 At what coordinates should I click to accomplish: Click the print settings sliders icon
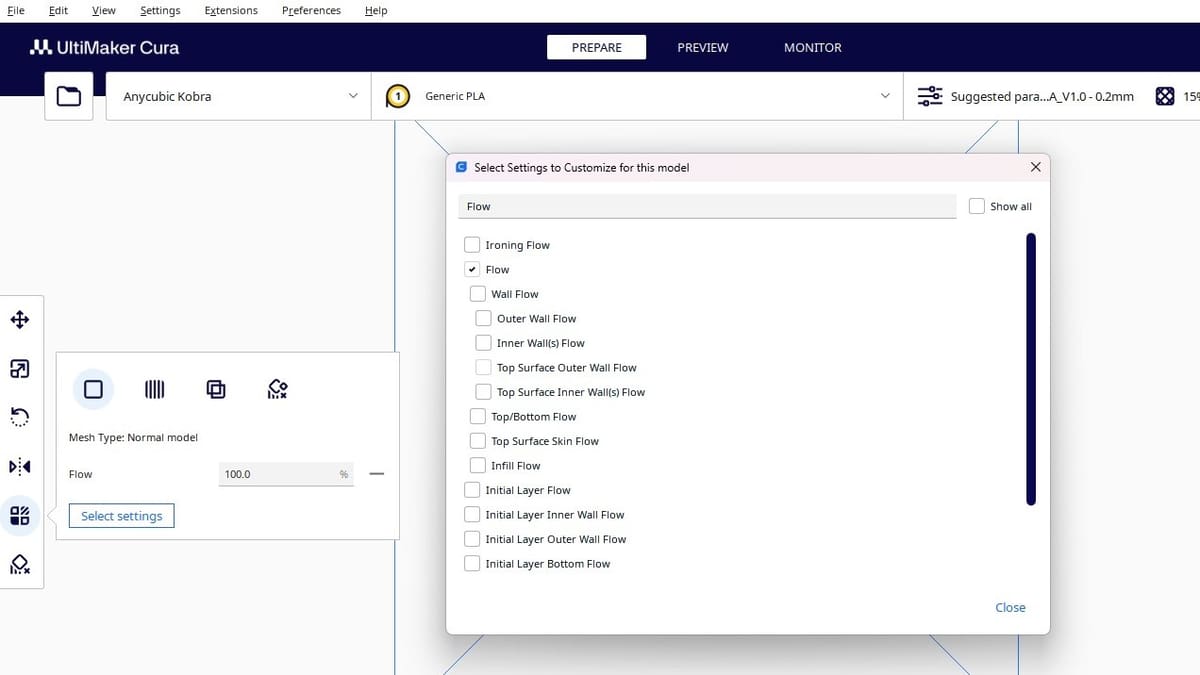(x=930, y=96)
